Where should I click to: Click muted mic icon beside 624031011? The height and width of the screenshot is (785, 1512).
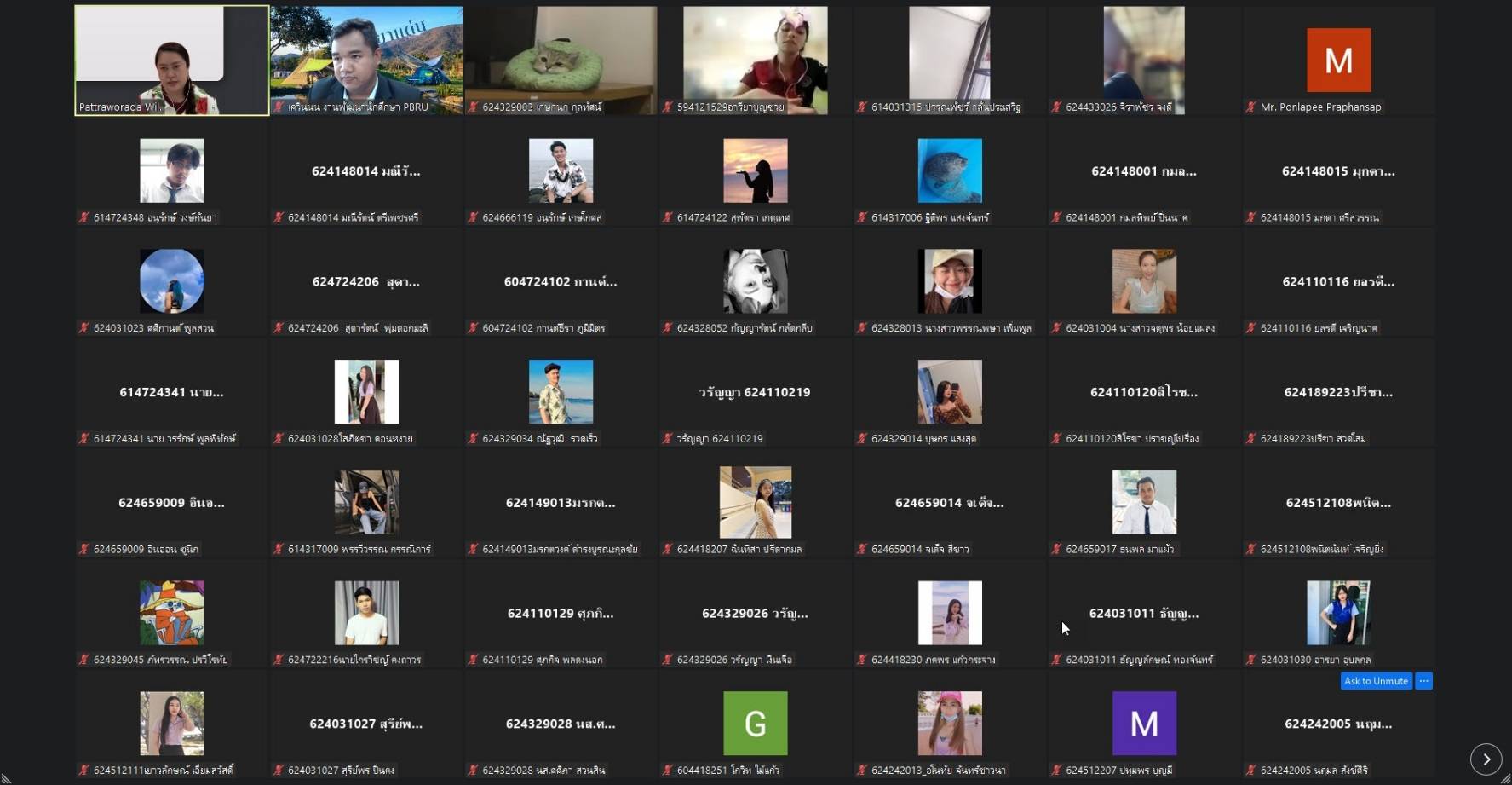pos(1056,660)
